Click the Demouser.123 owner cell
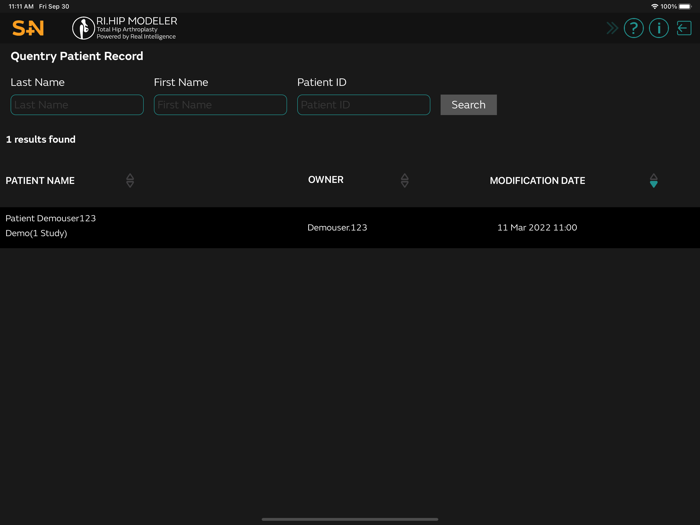Image resolution: width=700 pixels, height=525 pixels. point(337,227)
